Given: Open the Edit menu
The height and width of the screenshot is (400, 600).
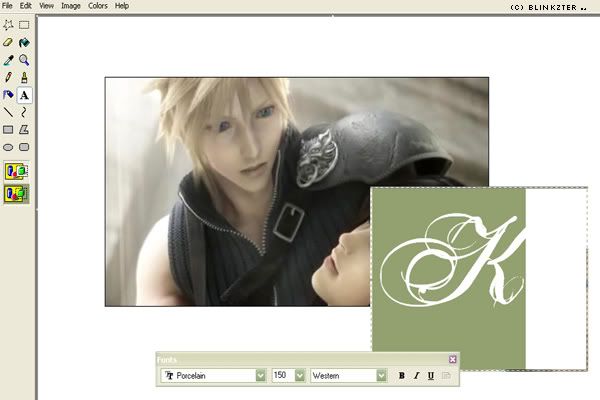Looking at the screenshot, I should coord(26,6).
